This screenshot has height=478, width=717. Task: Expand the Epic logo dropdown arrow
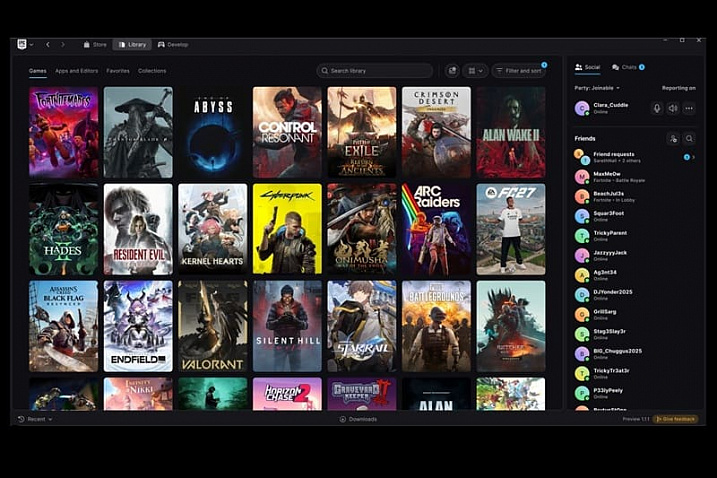tap(32, 45)
